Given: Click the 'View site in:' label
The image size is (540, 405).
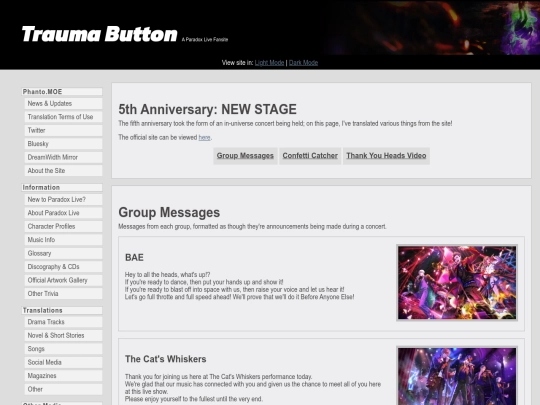Looking at the screenshot, I should point(237,63).
